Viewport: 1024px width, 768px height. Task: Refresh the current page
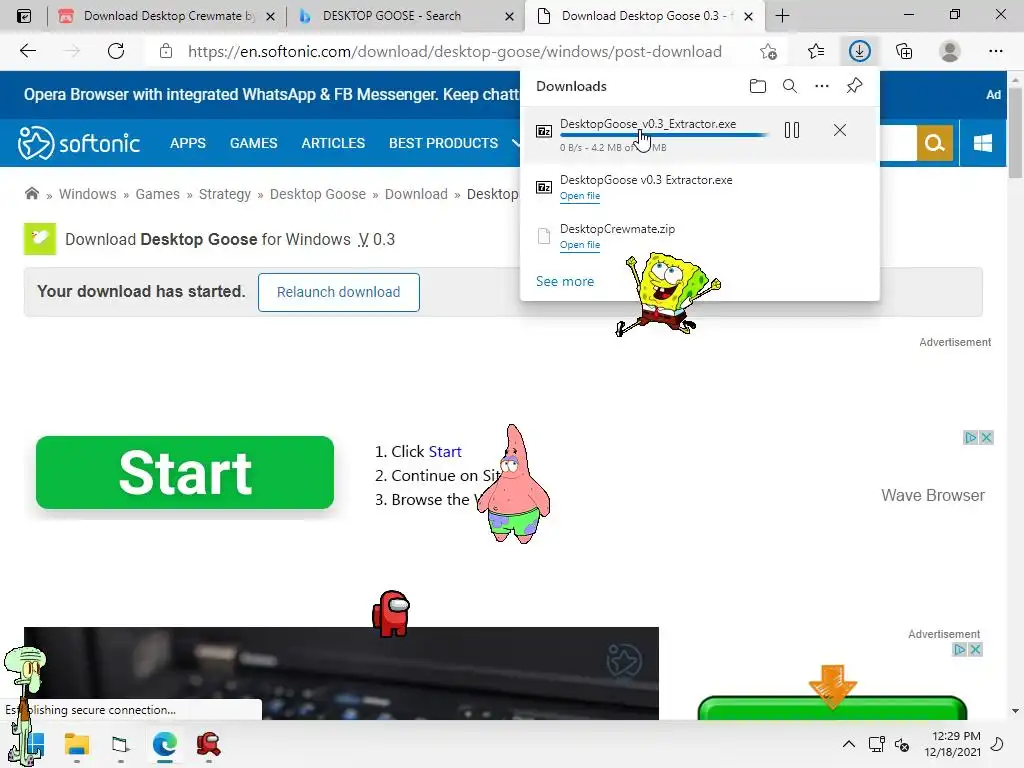click(x=116, y=51)
